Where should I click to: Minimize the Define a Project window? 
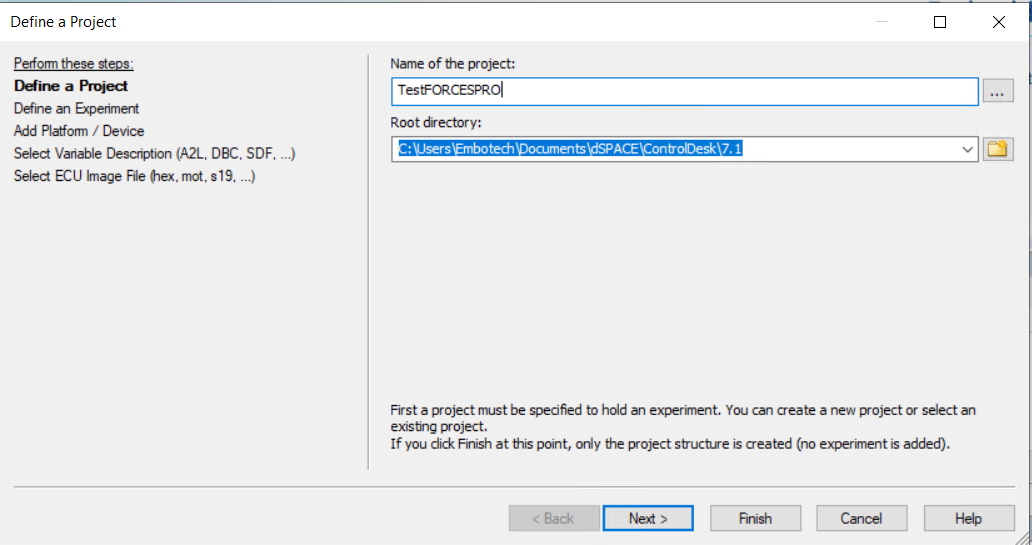click(881, 21)
